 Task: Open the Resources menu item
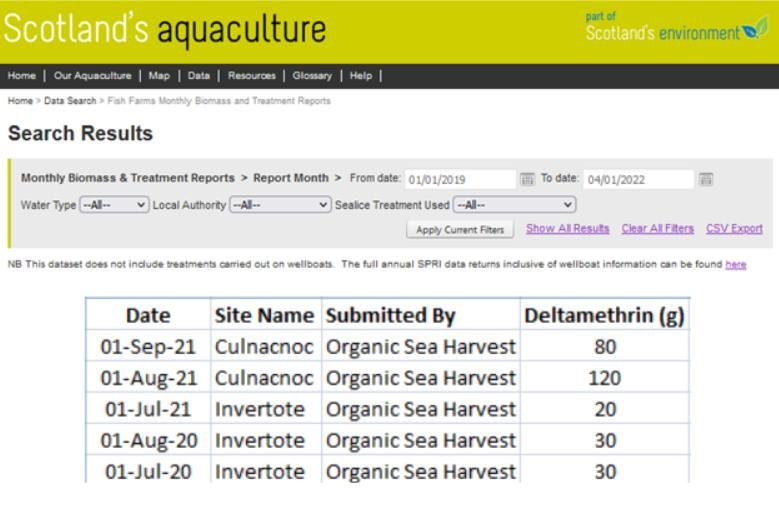[x=251, y=76]
